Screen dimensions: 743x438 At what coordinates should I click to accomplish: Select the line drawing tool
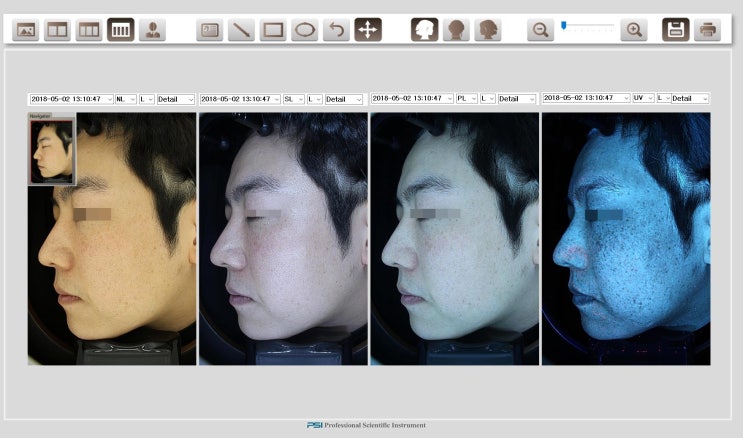[241, 30]
